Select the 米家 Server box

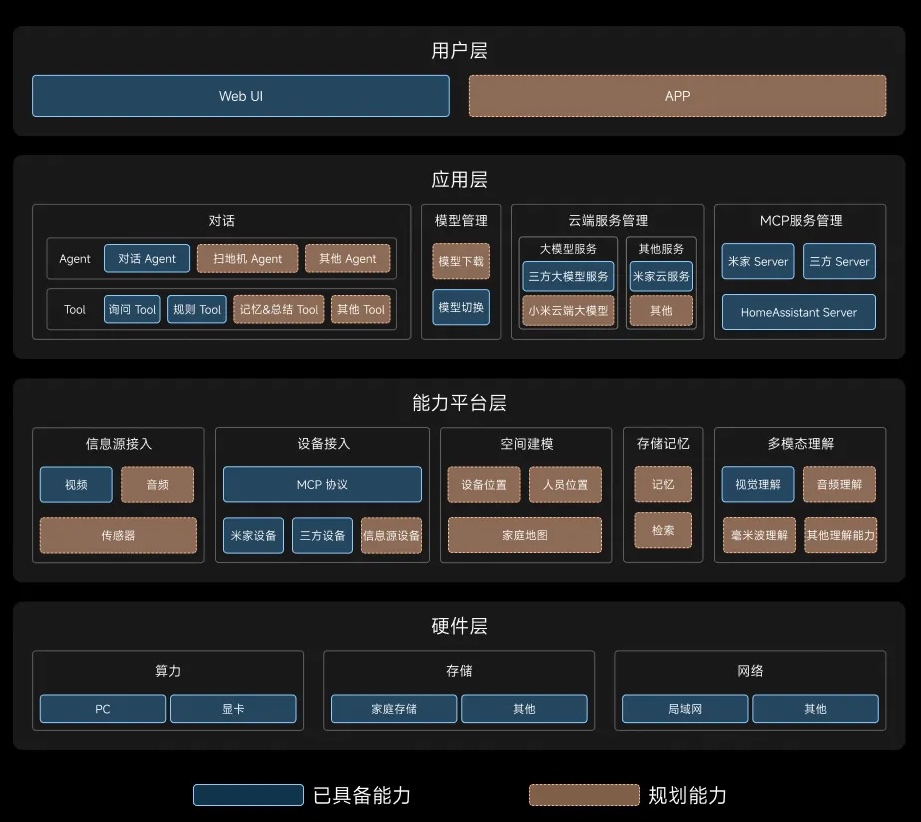click(758, 262)
